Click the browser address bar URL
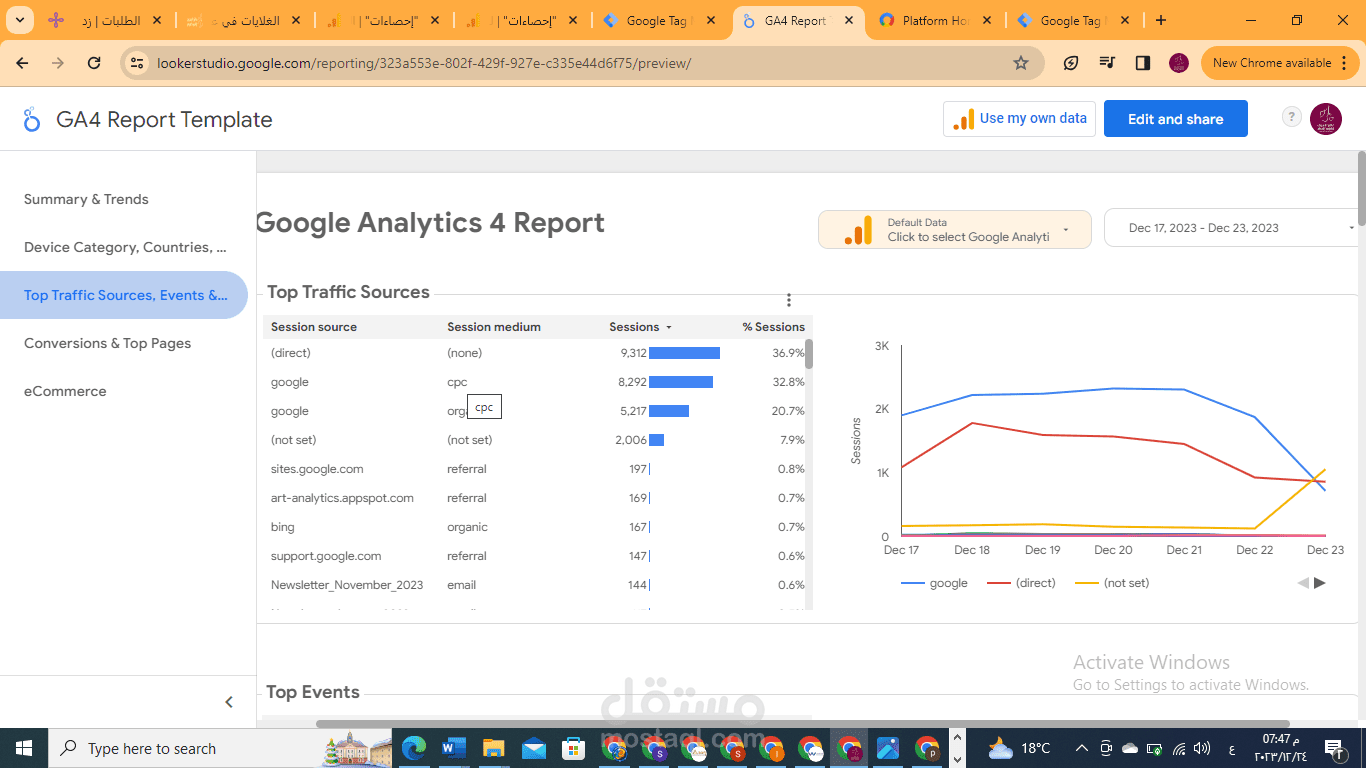 pos(424,63)
